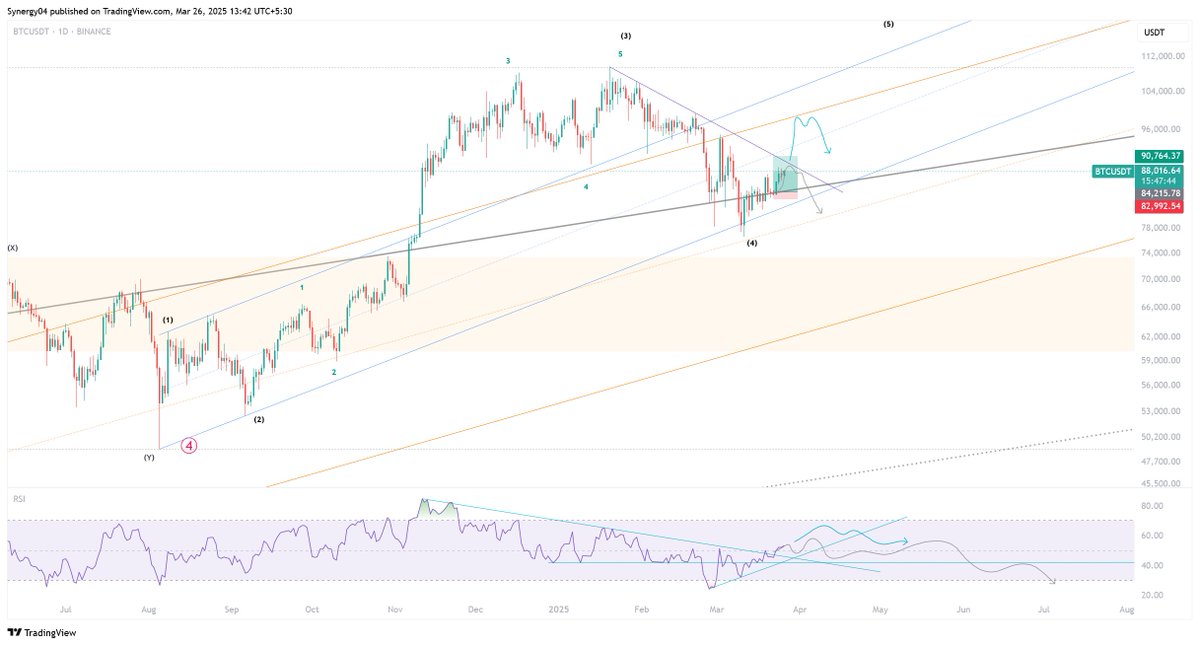Click the Dec label on time axis
The width and height of the screenshot is (1200, 646).
476,608
